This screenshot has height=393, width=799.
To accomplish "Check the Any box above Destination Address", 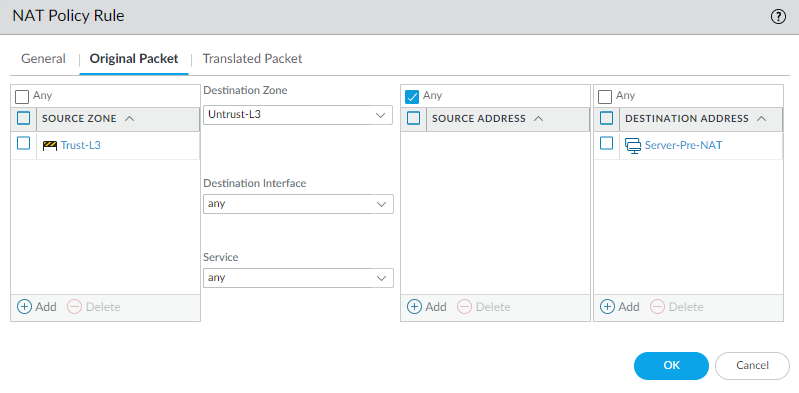I will point(605,97).
